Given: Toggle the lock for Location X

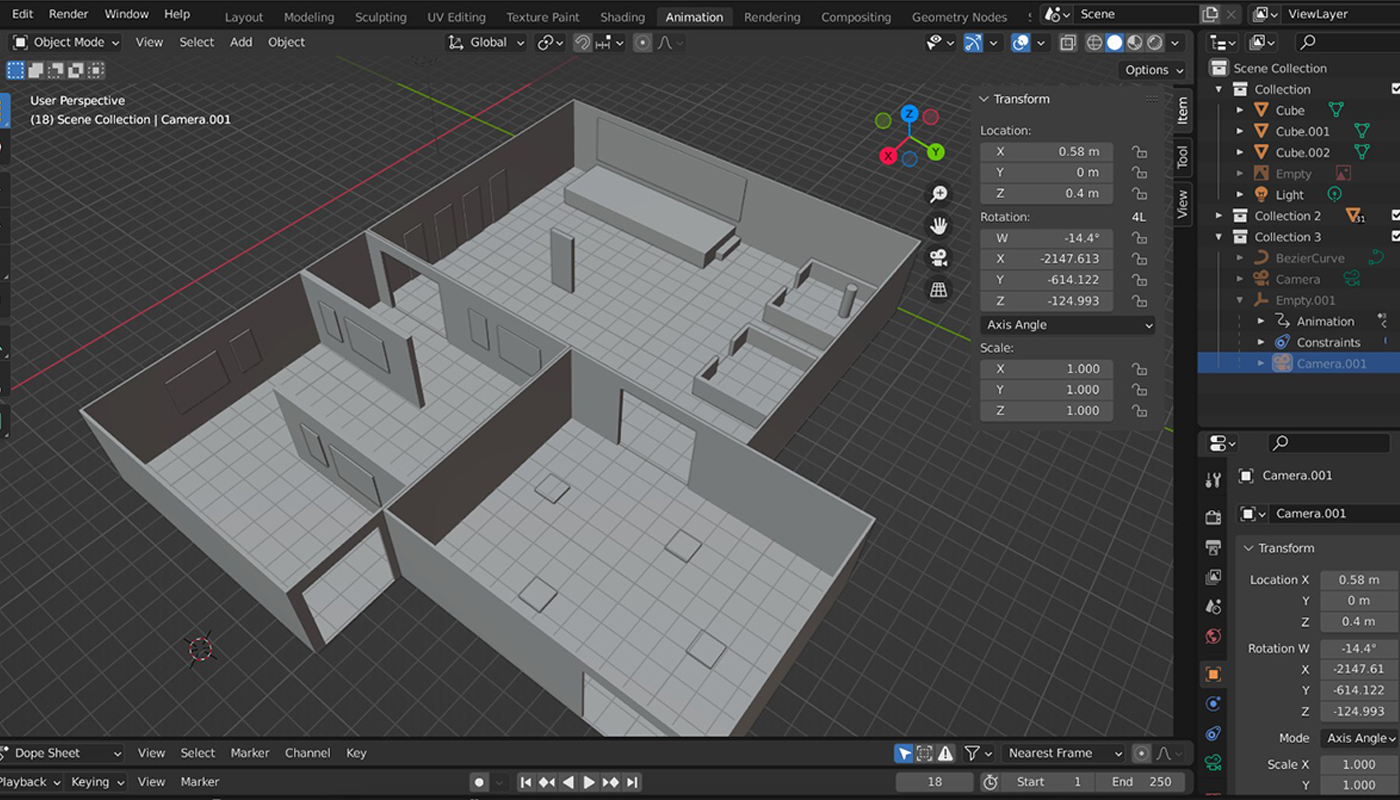Looking at the screenshot, I should pyautogui.click(x=1138, y=152).
